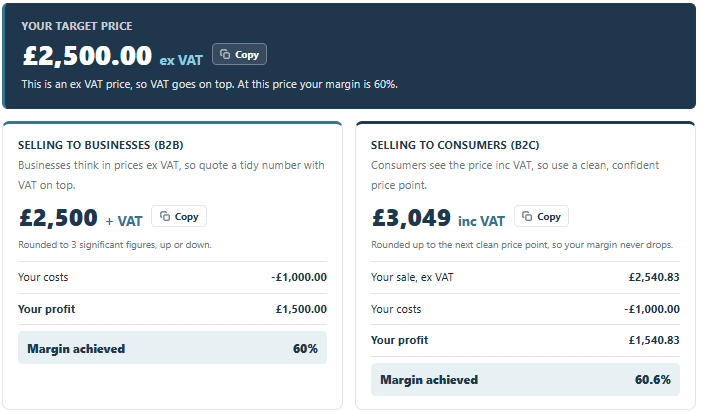Screen dimensions: 706x412
Task: Copy the £2,500.00 ex VAT target price
Action: pos(239,54)
